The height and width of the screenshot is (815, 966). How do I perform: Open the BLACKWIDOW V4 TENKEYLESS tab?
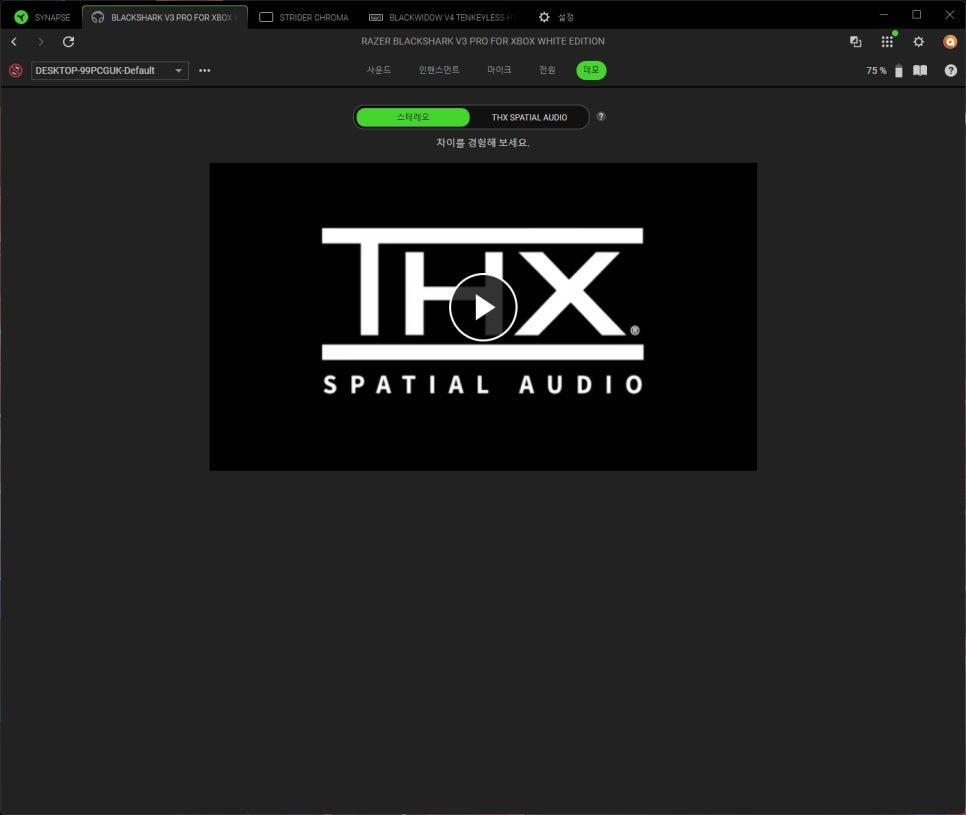[x=441, y=17]
